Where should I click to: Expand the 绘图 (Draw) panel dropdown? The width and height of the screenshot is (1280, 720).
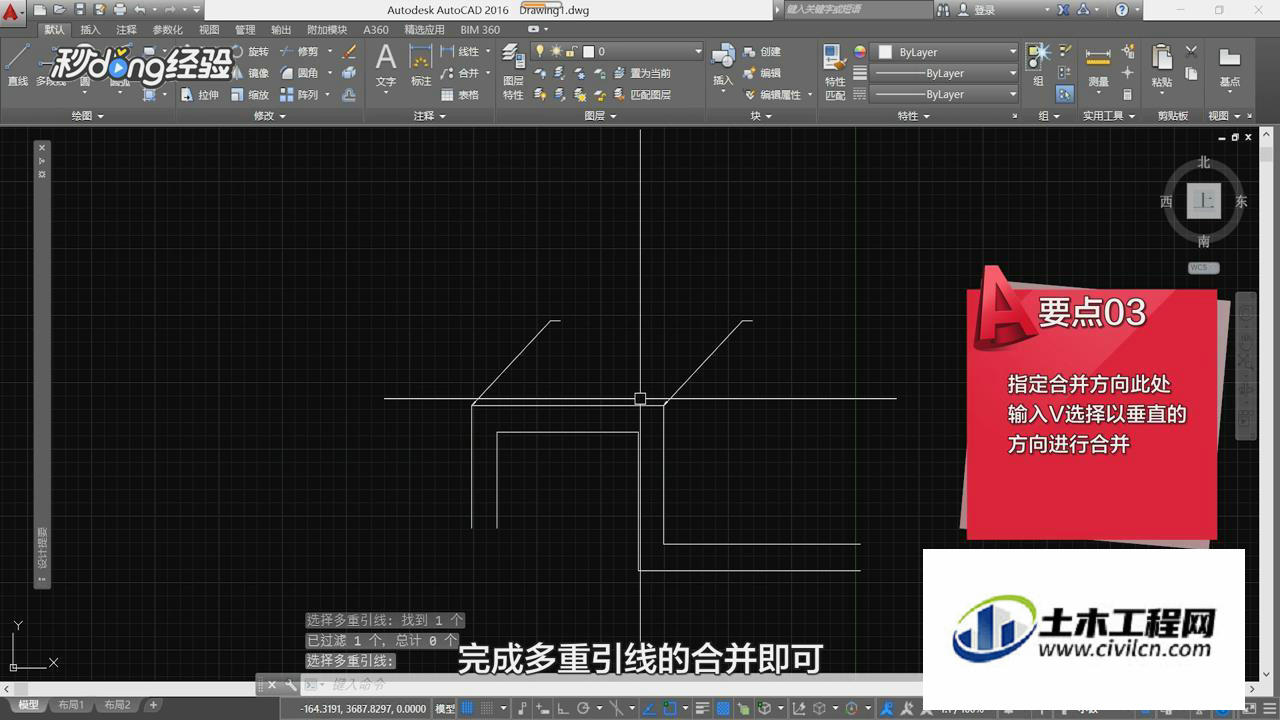pyautogui.click(x=88, y=116)
